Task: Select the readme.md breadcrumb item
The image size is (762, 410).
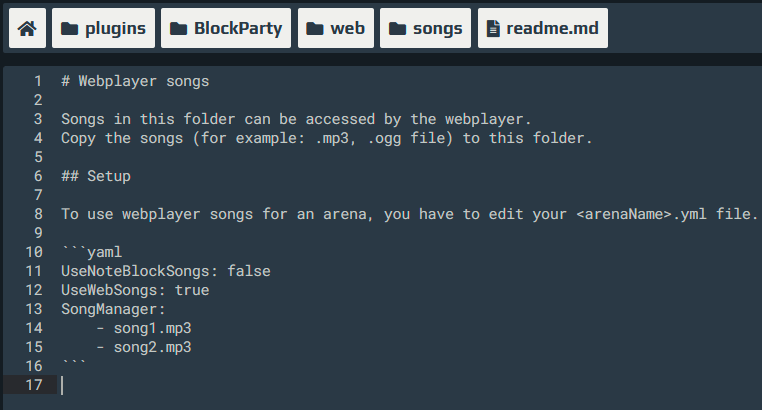Action: (543, 28)
